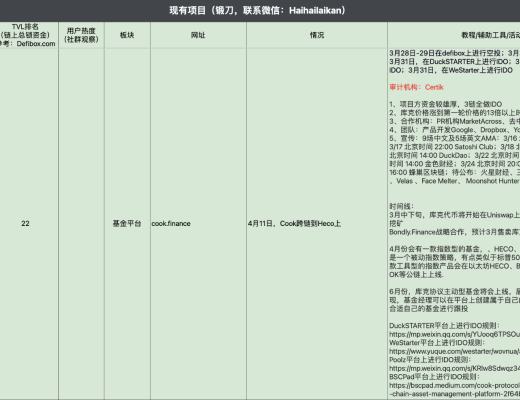This screenshot has height=400, width=520.
Task: Click the "3月28日-29日在defibox上进行空投" line
Action: pos(454,53)
